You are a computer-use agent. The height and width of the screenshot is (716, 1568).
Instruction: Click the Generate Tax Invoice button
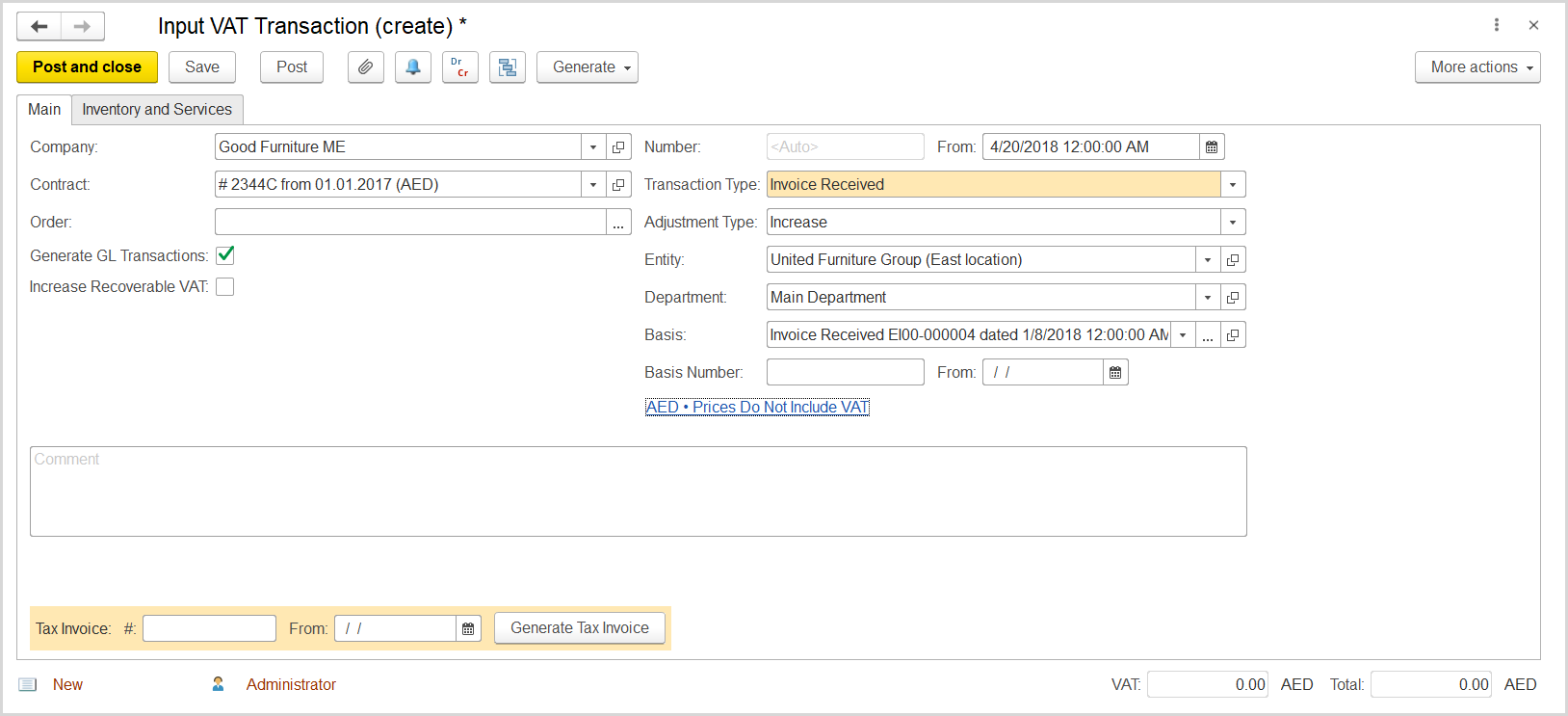(580, 628)
